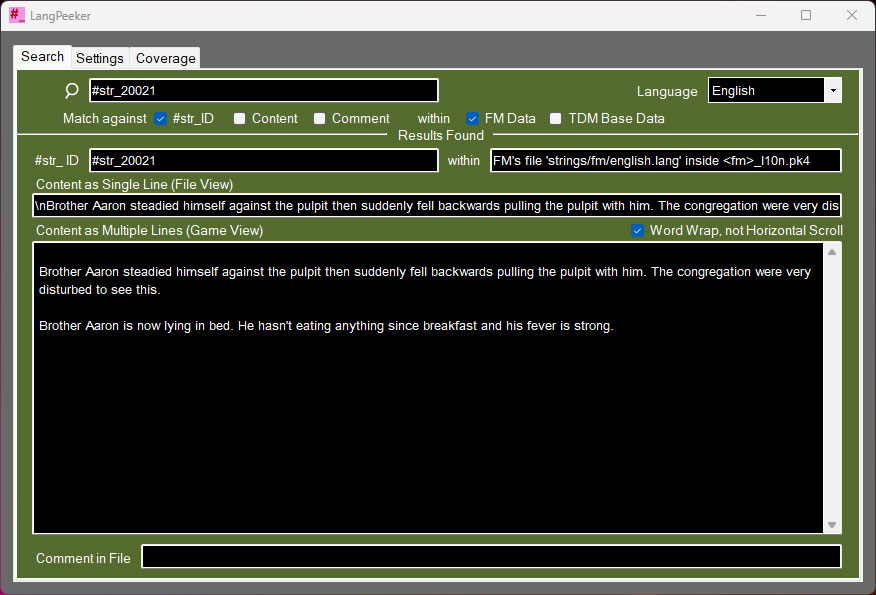Image resolution: width=876 pixels, height=595 pixels.
Task: Enable the Comment match checkbox
Action: tap(320, 118)
